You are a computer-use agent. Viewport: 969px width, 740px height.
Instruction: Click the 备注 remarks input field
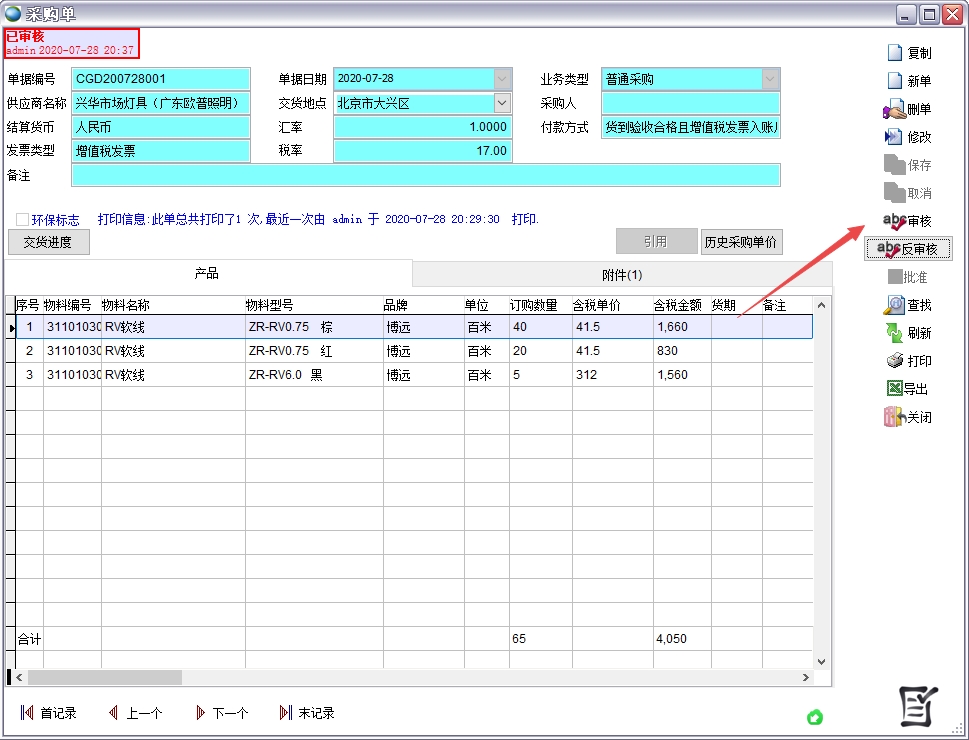425,175
